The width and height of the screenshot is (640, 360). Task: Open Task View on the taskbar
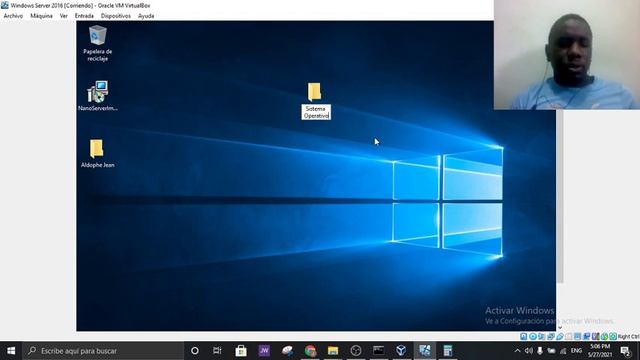tap(217, 351)
